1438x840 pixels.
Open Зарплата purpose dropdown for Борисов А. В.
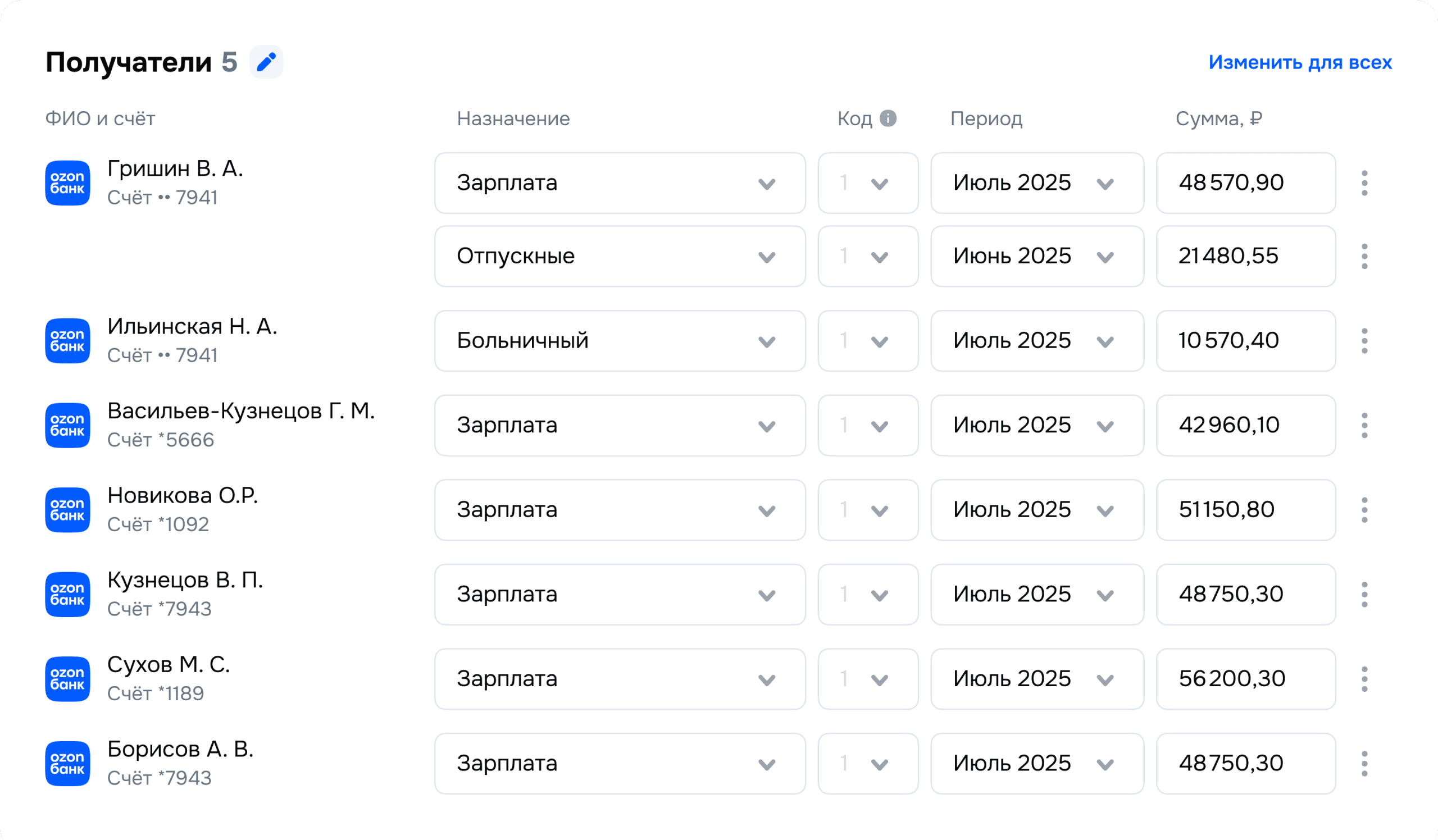(x=620, y=764)
